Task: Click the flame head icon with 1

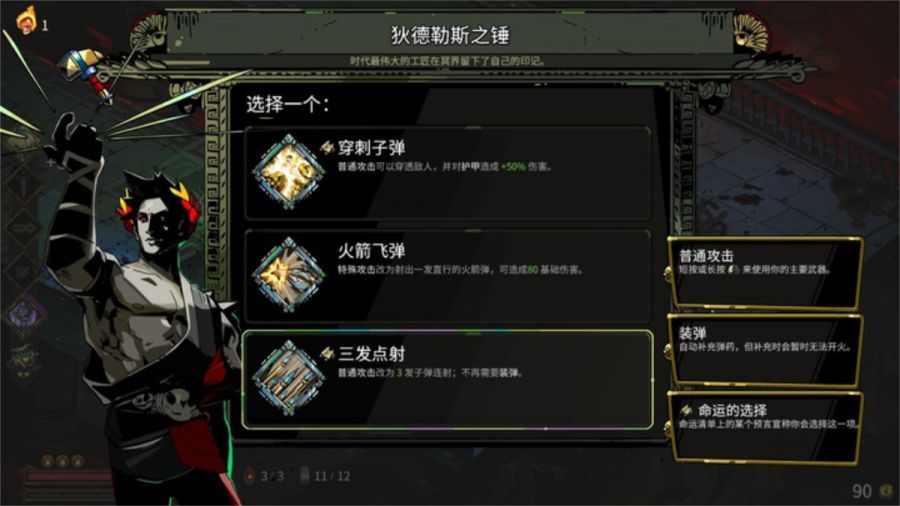Action: pyautogui.click(x=26, y=21)
